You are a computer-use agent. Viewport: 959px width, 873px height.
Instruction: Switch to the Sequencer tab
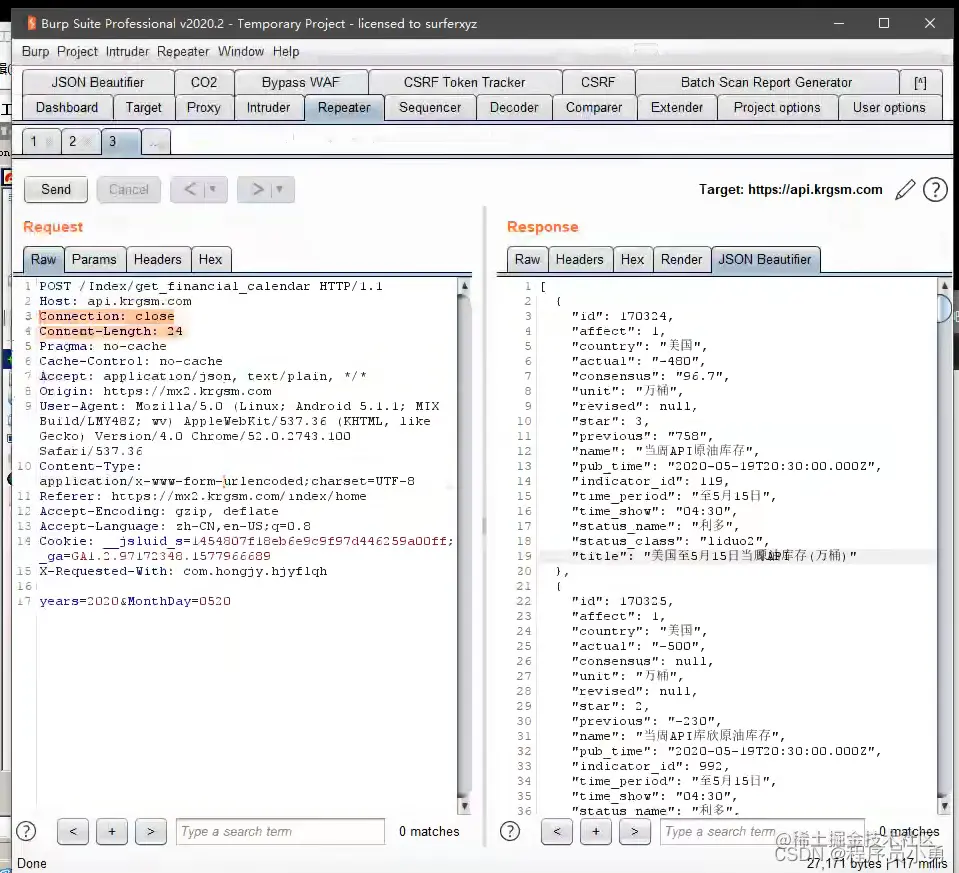(x=430, y=108)
